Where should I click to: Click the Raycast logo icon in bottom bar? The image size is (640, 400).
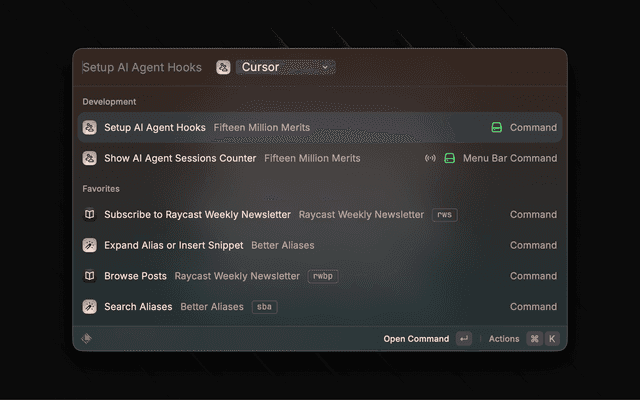[x=87, y=339]
